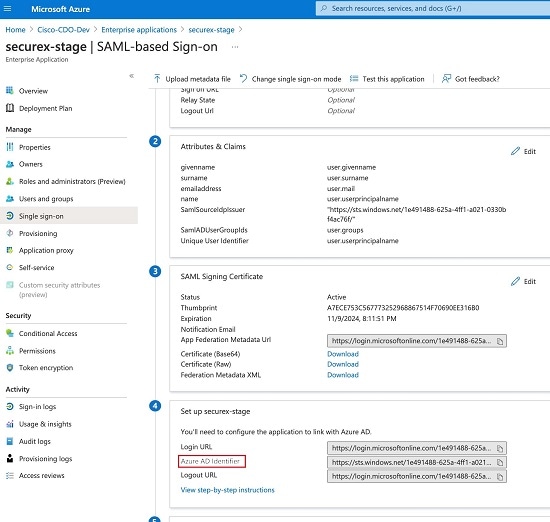Edit the Attributes & Claims section

click(x=523, y=151)
